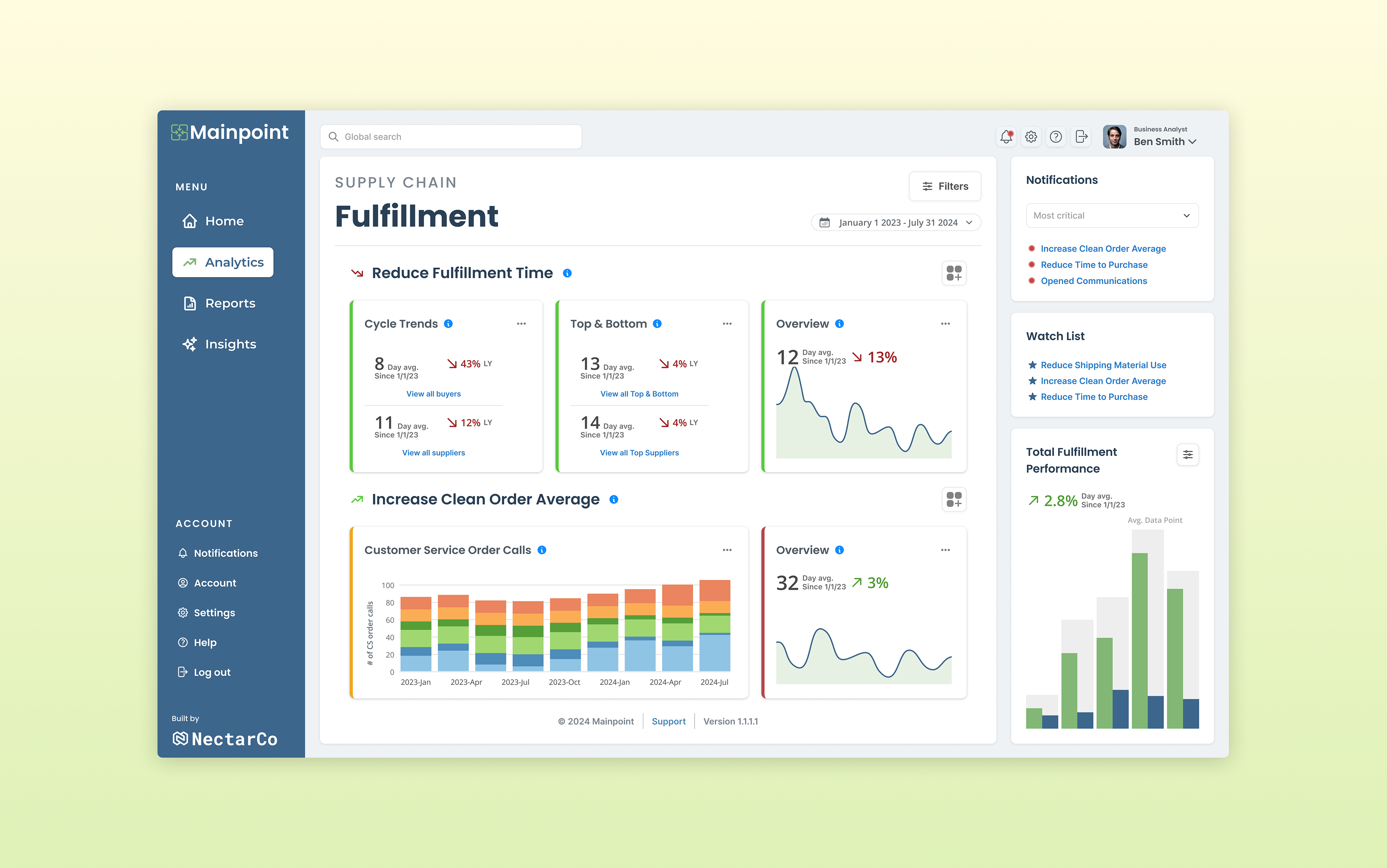
Task: Focus the Global search field
Action: click(451, 137)
